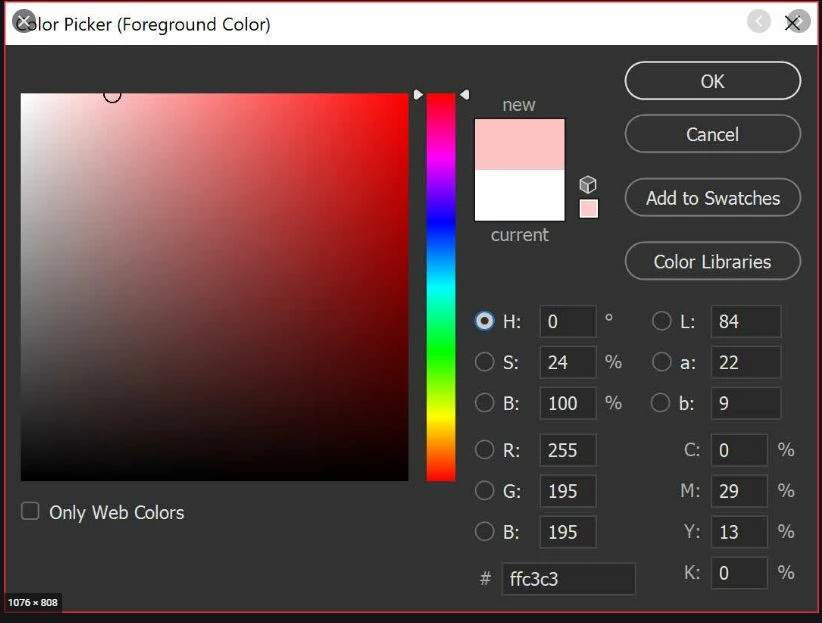Click the L field showing 84
Viewport: 822px width, 623px height.
click(746, 321)
